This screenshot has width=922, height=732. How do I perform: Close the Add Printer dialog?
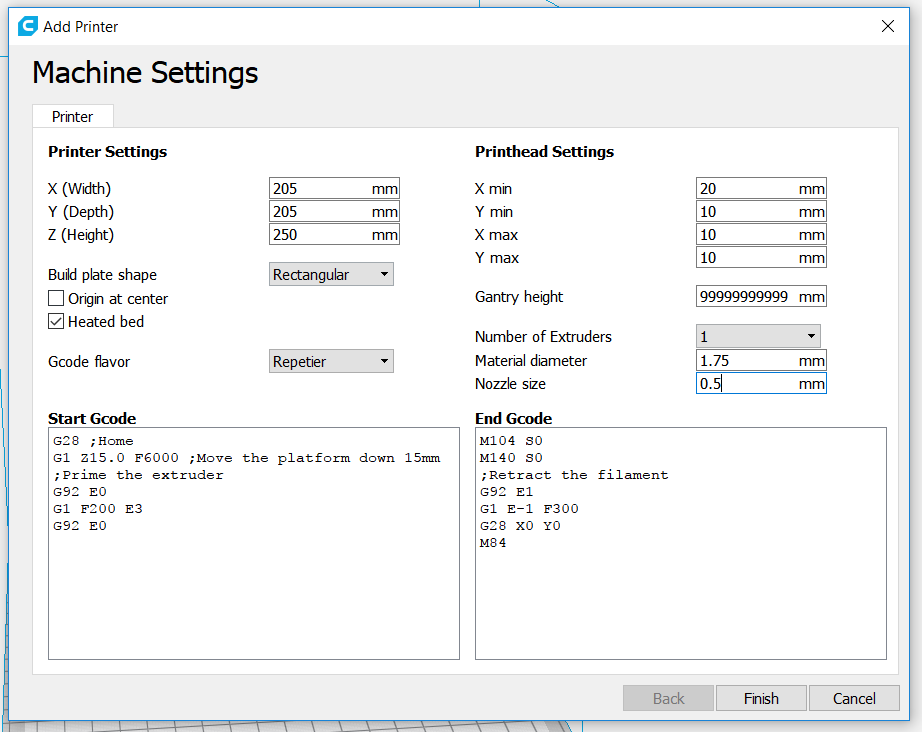[x=887, y=27]
